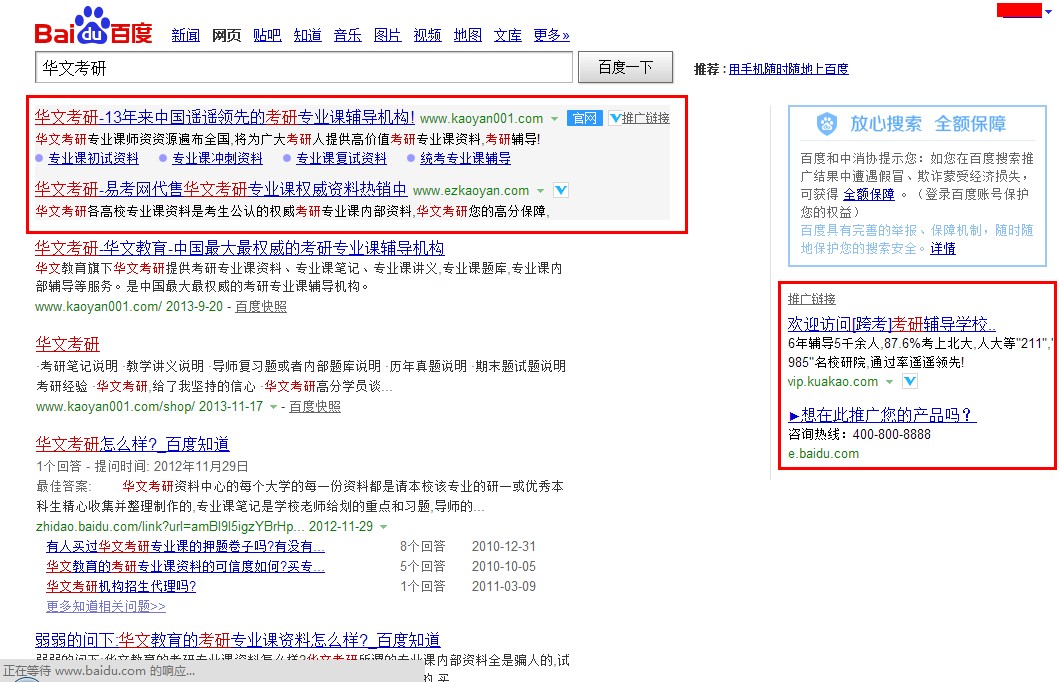
Task: Expand dropdown arrow after 2013-11-17 date
Action: pos(274,407)
